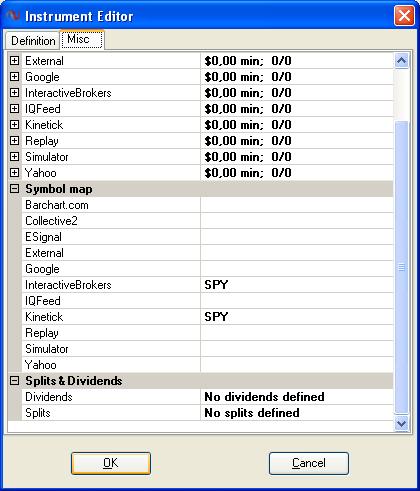Select Simulator label under Symbol map
Screen dimensions: 420x491
[x=47, y=349]
